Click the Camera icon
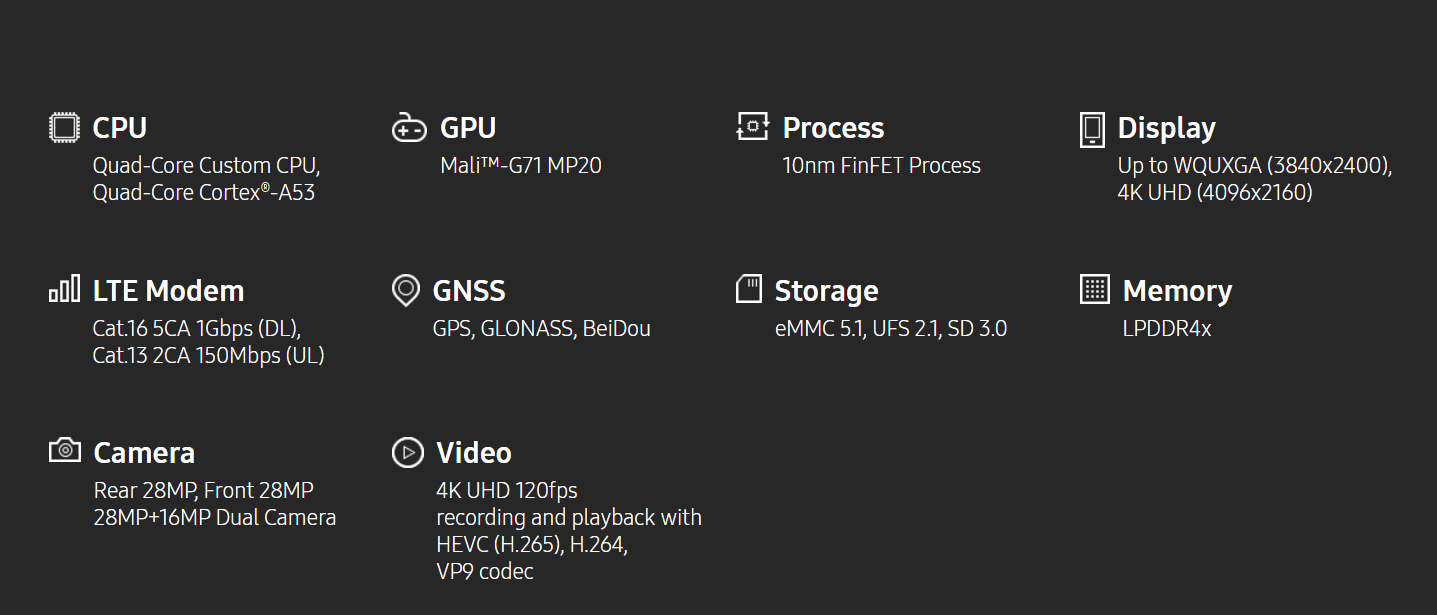The image size is (1437, 615). [65, 450]
